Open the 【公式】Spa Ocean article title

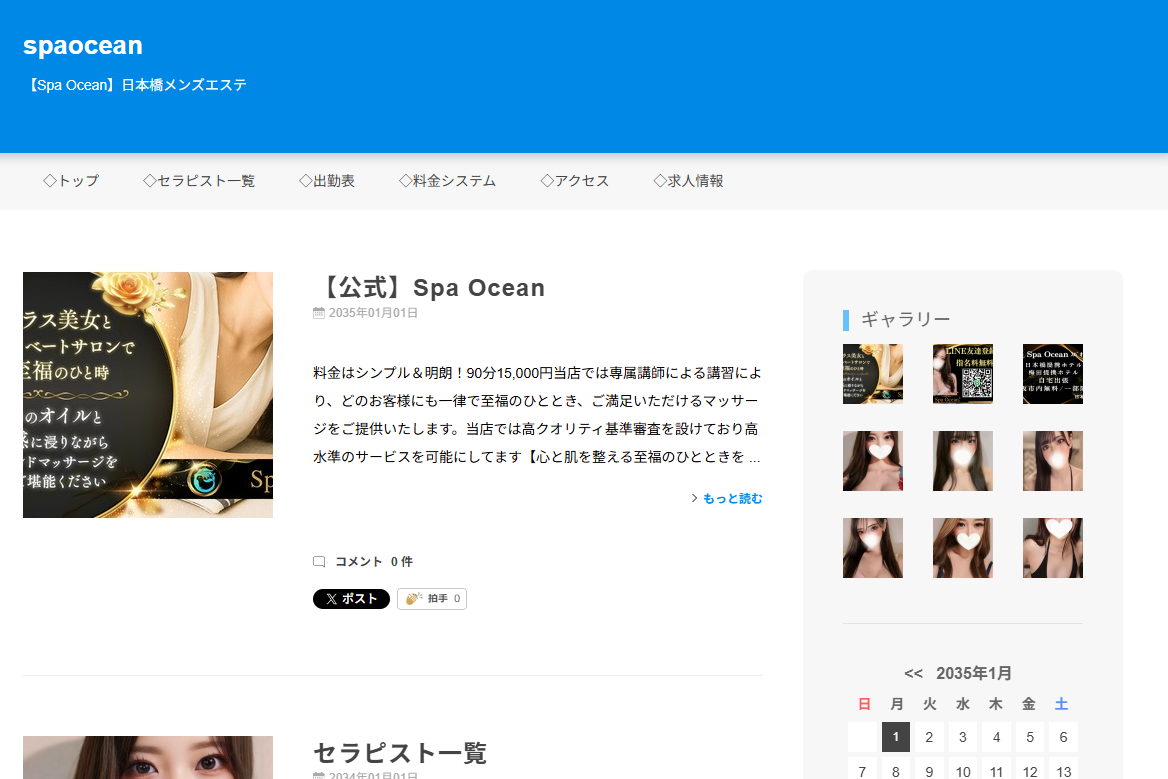(429, 287)
